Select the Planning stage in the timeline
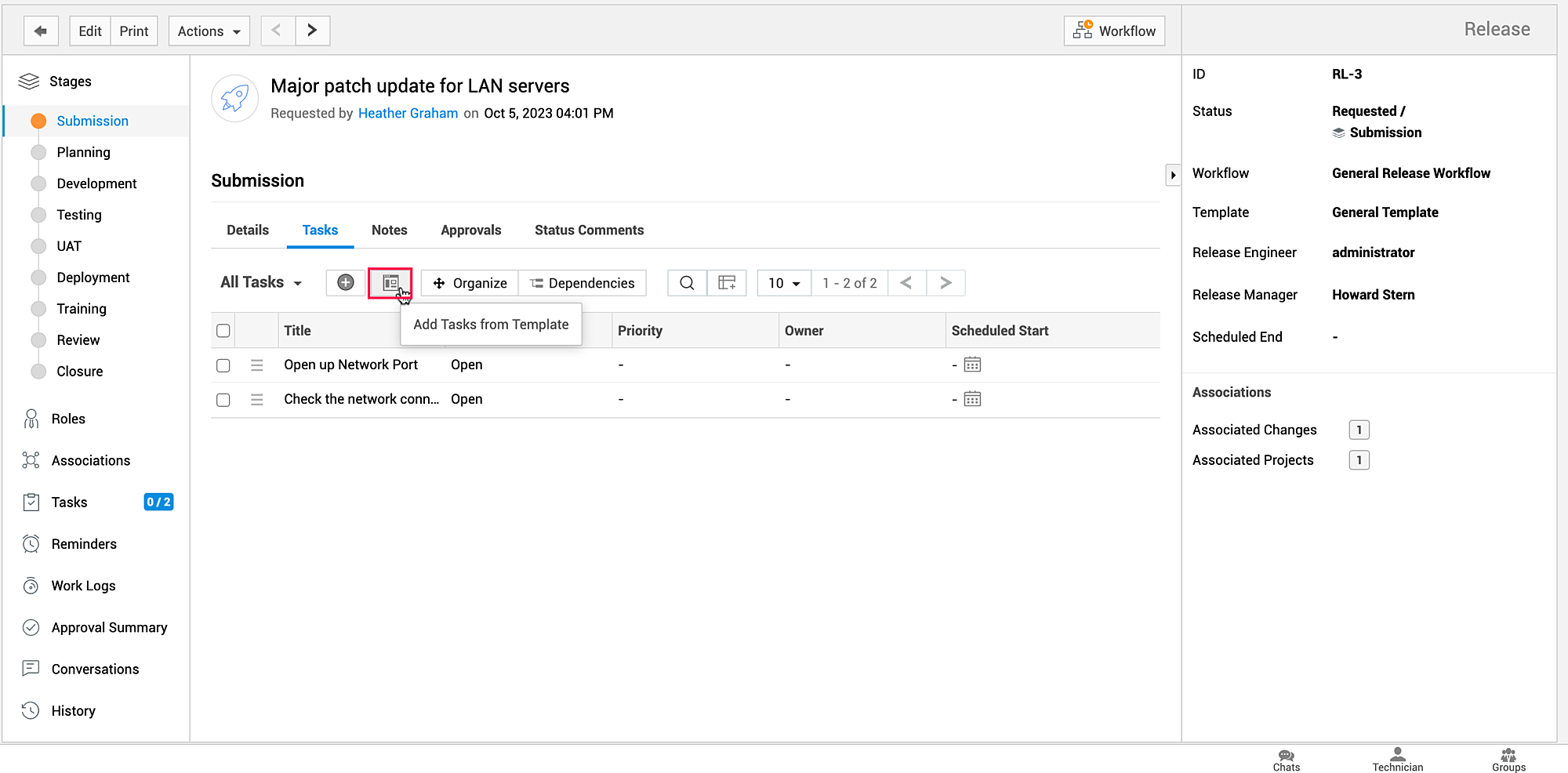The image size is (1568, 773). tap(83, 152)
